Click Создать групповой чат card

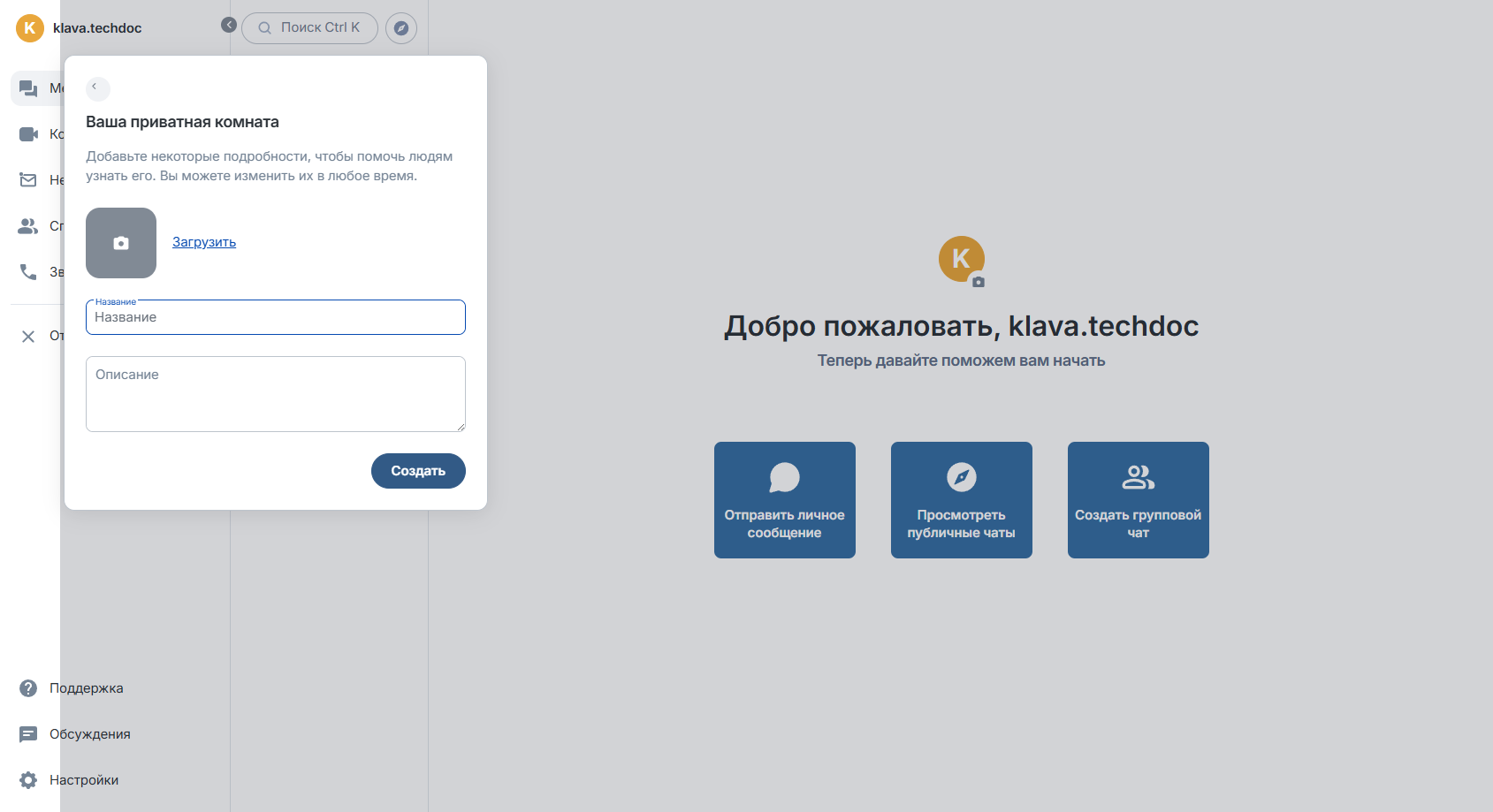click(1139, 500)
